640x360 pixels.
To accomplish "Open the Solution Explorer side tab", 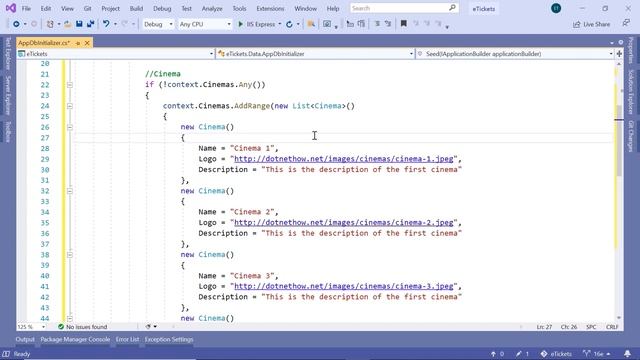I will point(631,92).
